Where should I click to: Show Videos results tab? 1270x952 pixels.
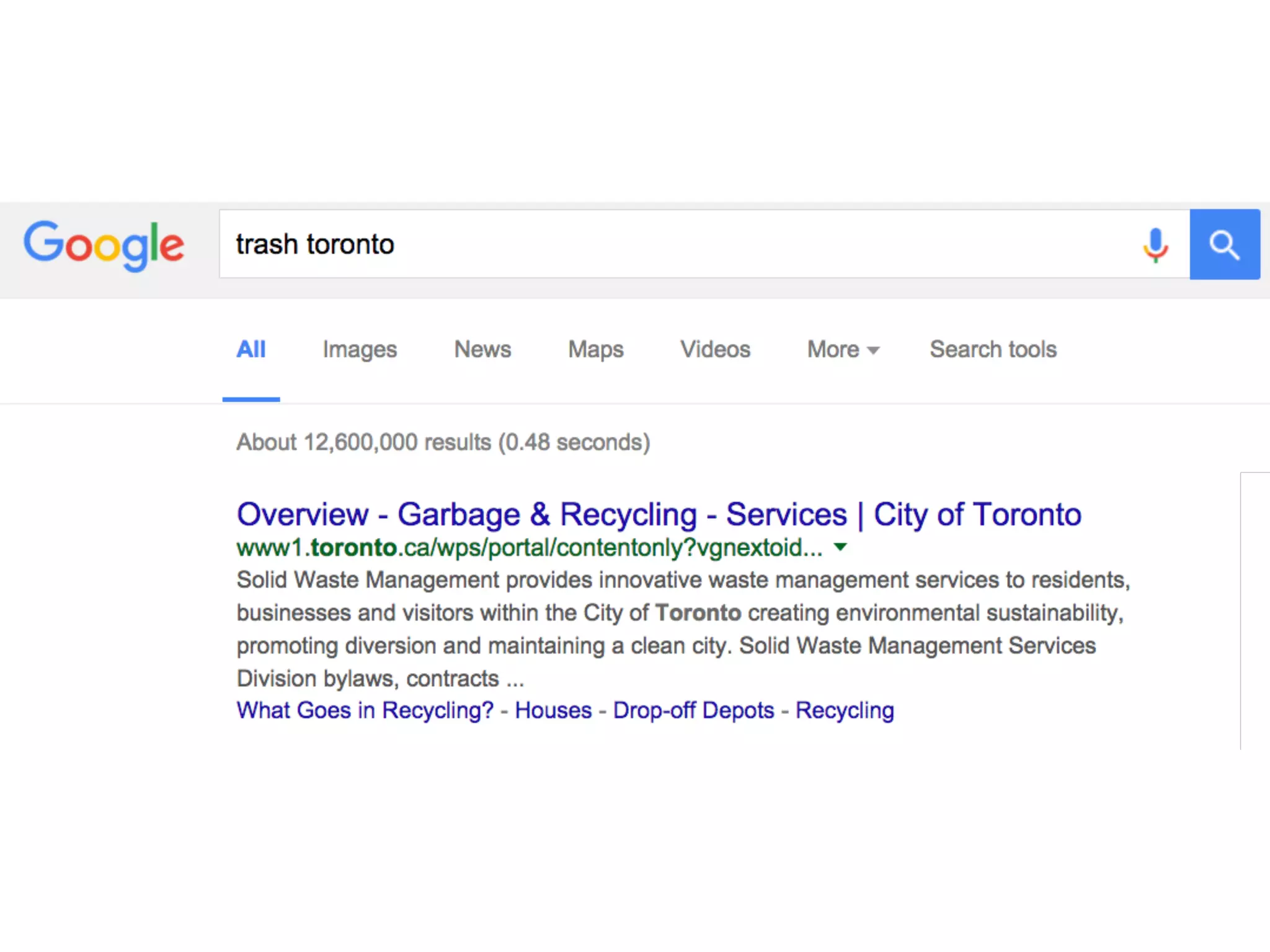pyautogui.click(x=715, y=350)
